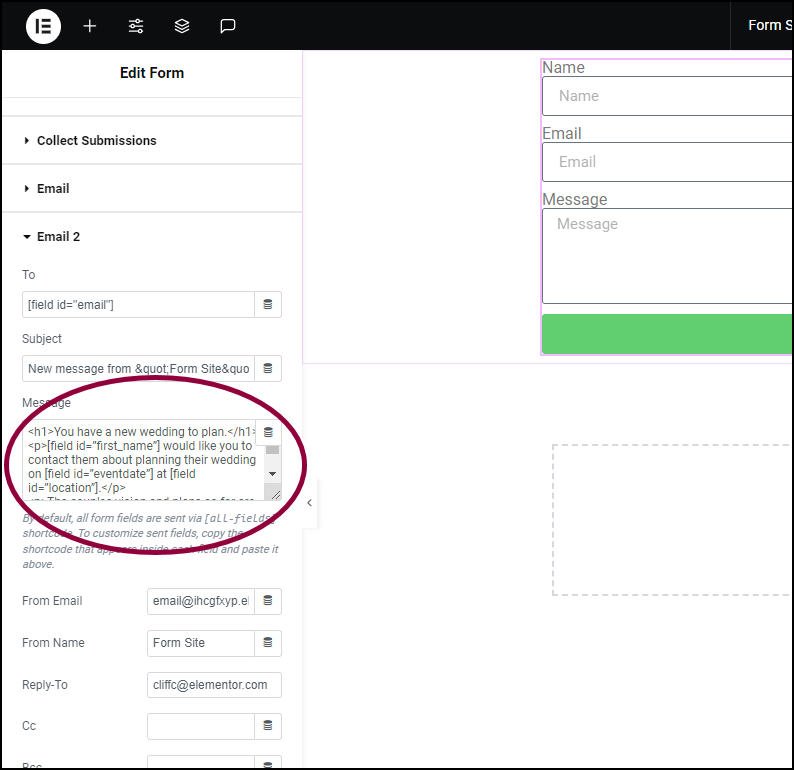794x770 pixels.
Task: Click the plus add element icon
Action: click(x=90, y=26)
